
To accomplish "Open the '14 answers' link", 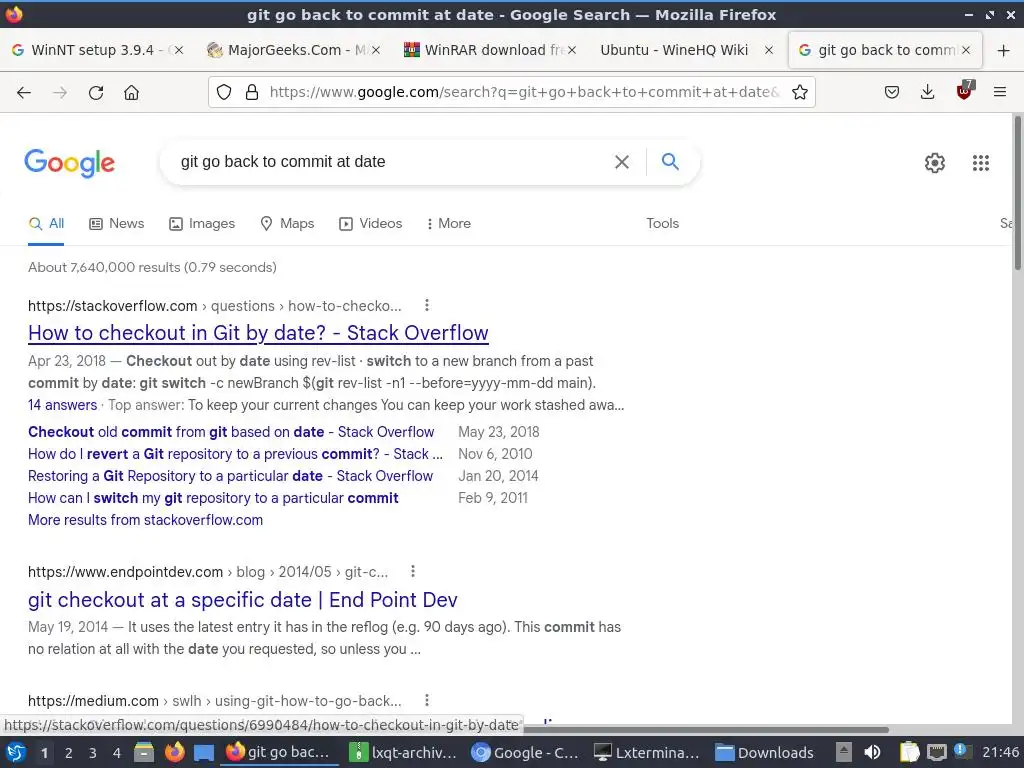I will pyautogui.click(x=63, y=405).
